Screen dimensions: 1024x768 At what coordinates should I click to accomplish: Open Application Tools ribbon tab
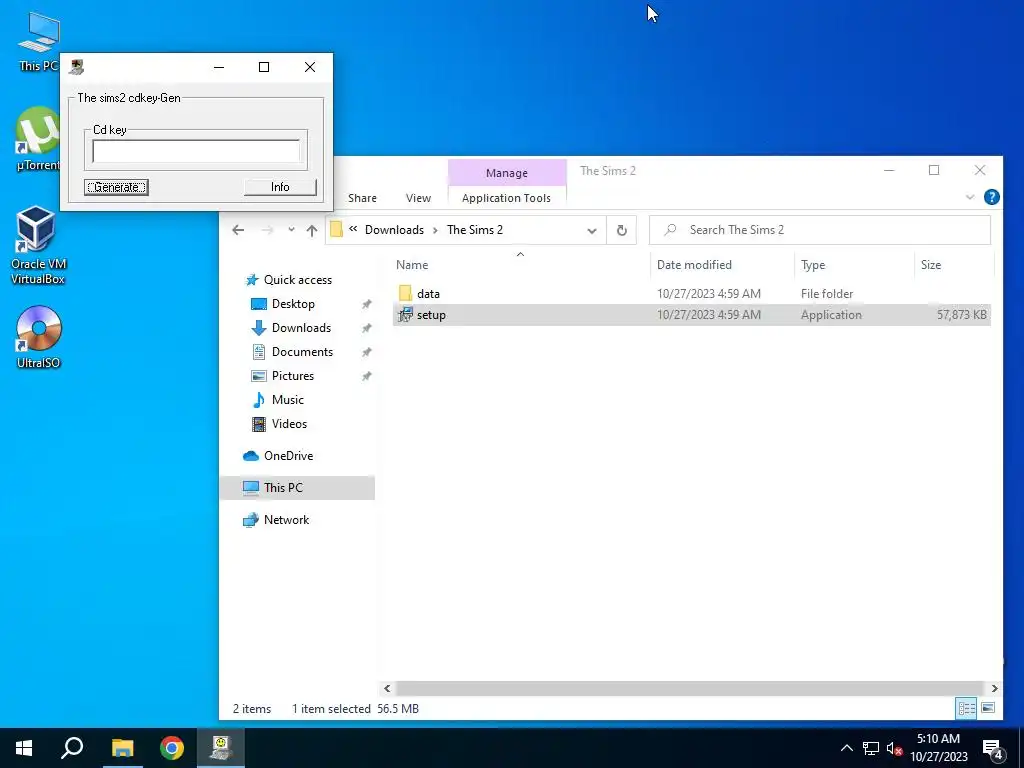coord(506,198)
